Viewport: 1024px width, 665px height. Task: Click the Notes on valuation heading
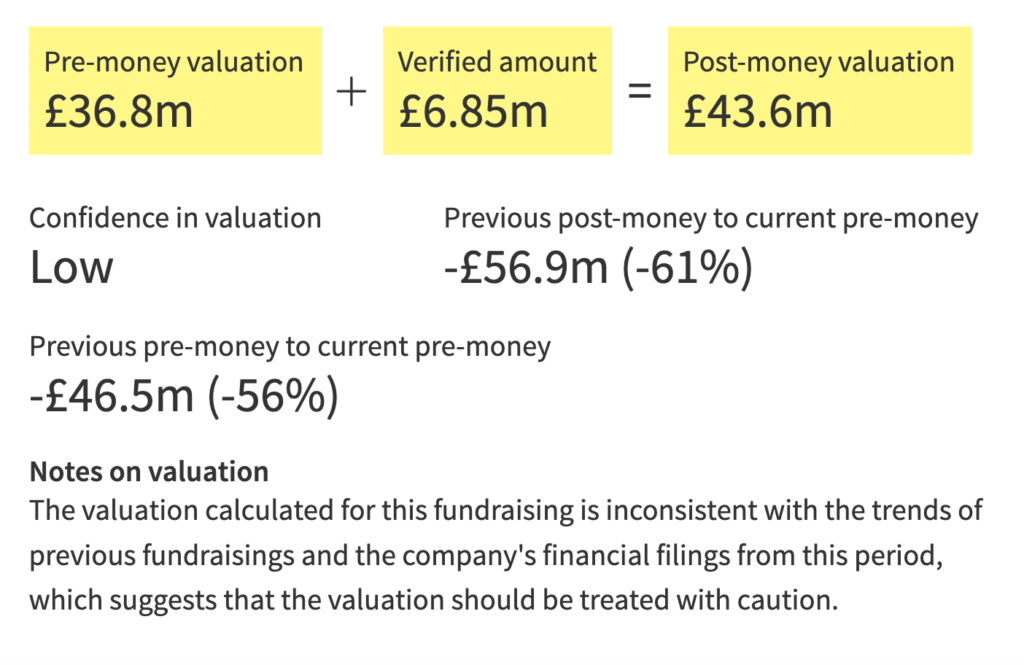(149, 472)
